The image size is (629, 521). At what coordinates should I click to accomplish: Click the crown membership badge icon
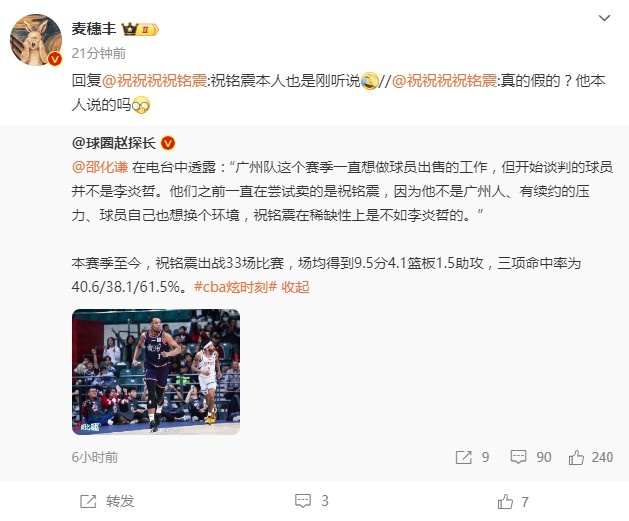point(140,29)
